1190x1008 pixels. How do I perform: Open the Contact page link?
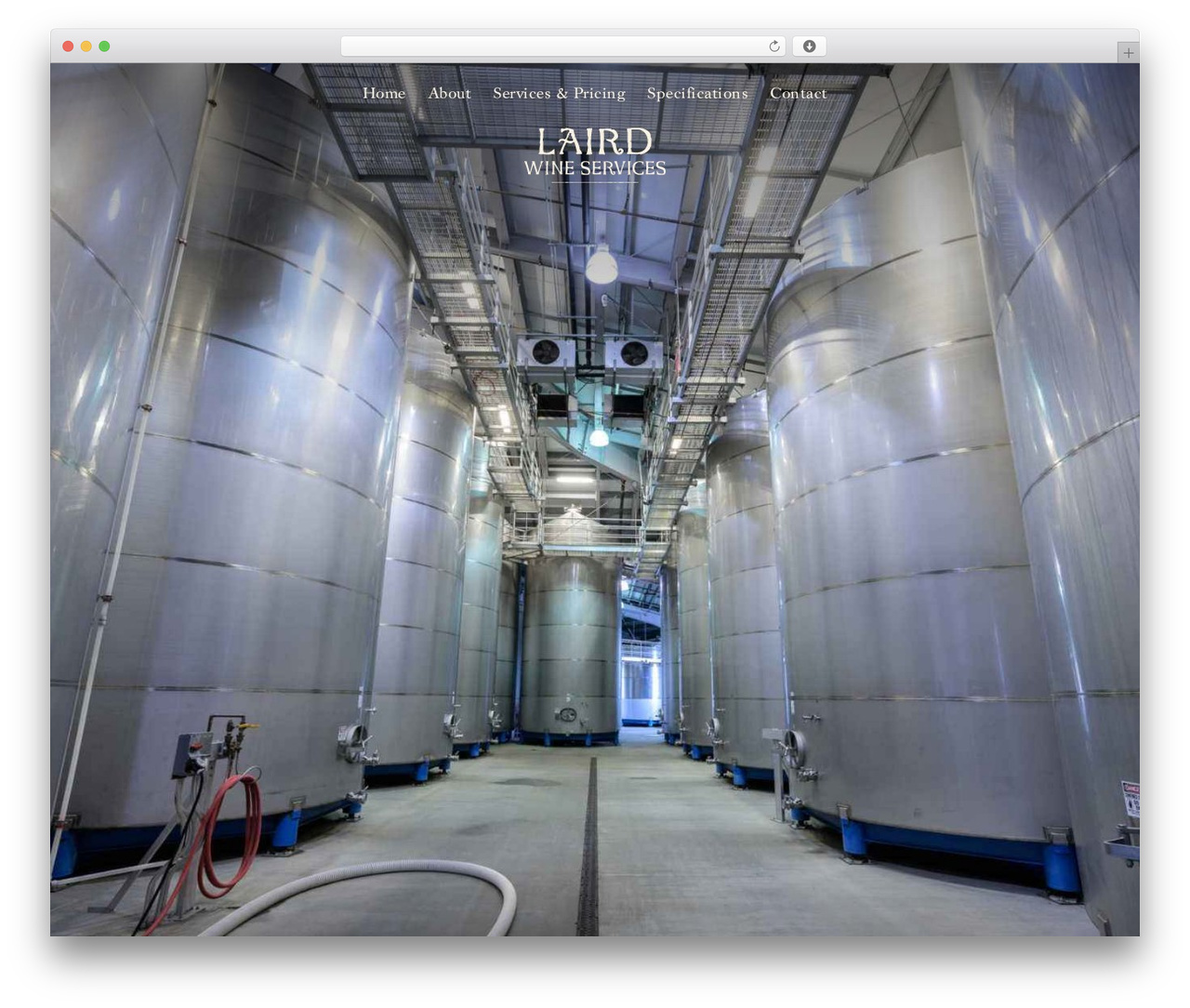coord(798,93)
